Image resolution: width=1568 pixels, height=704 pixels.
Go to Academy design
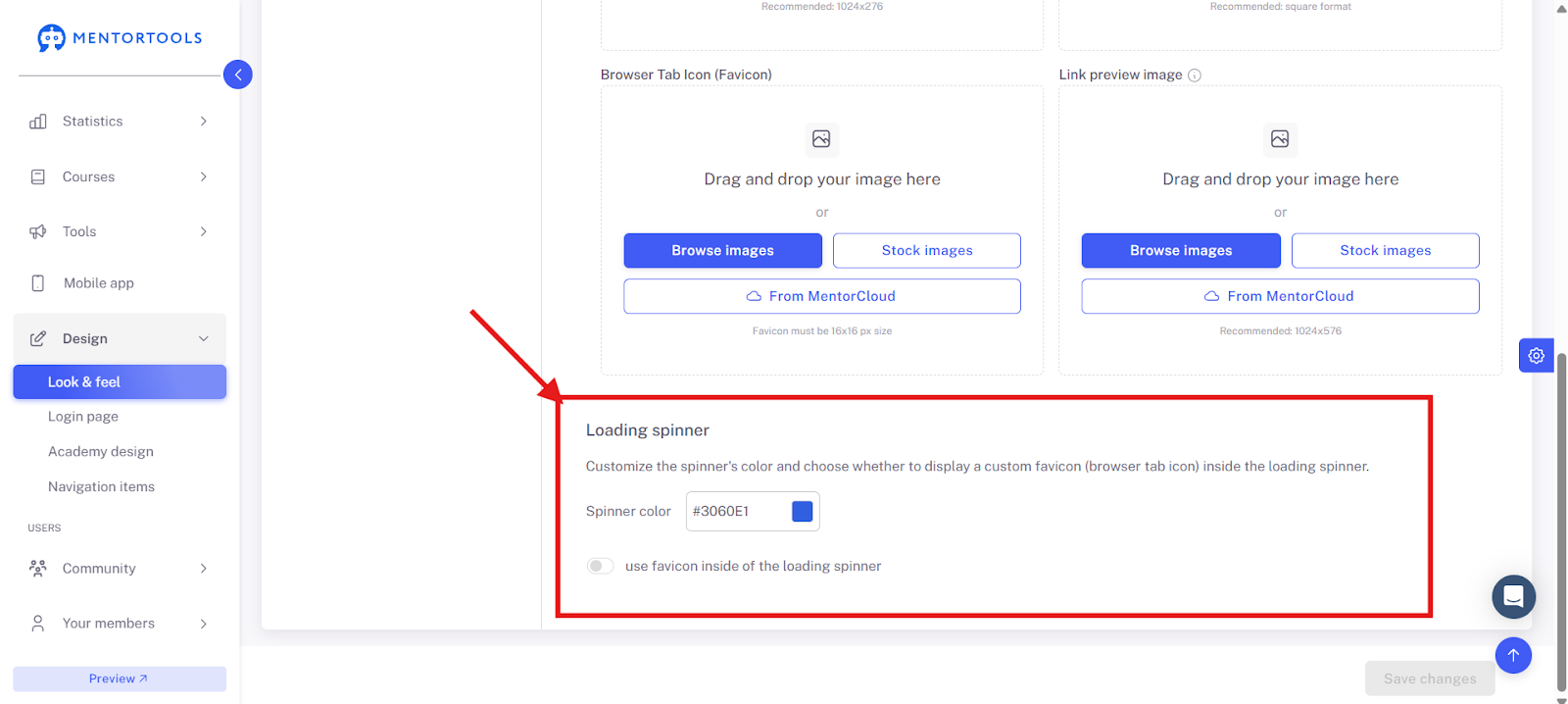click(x=101, y=452)
